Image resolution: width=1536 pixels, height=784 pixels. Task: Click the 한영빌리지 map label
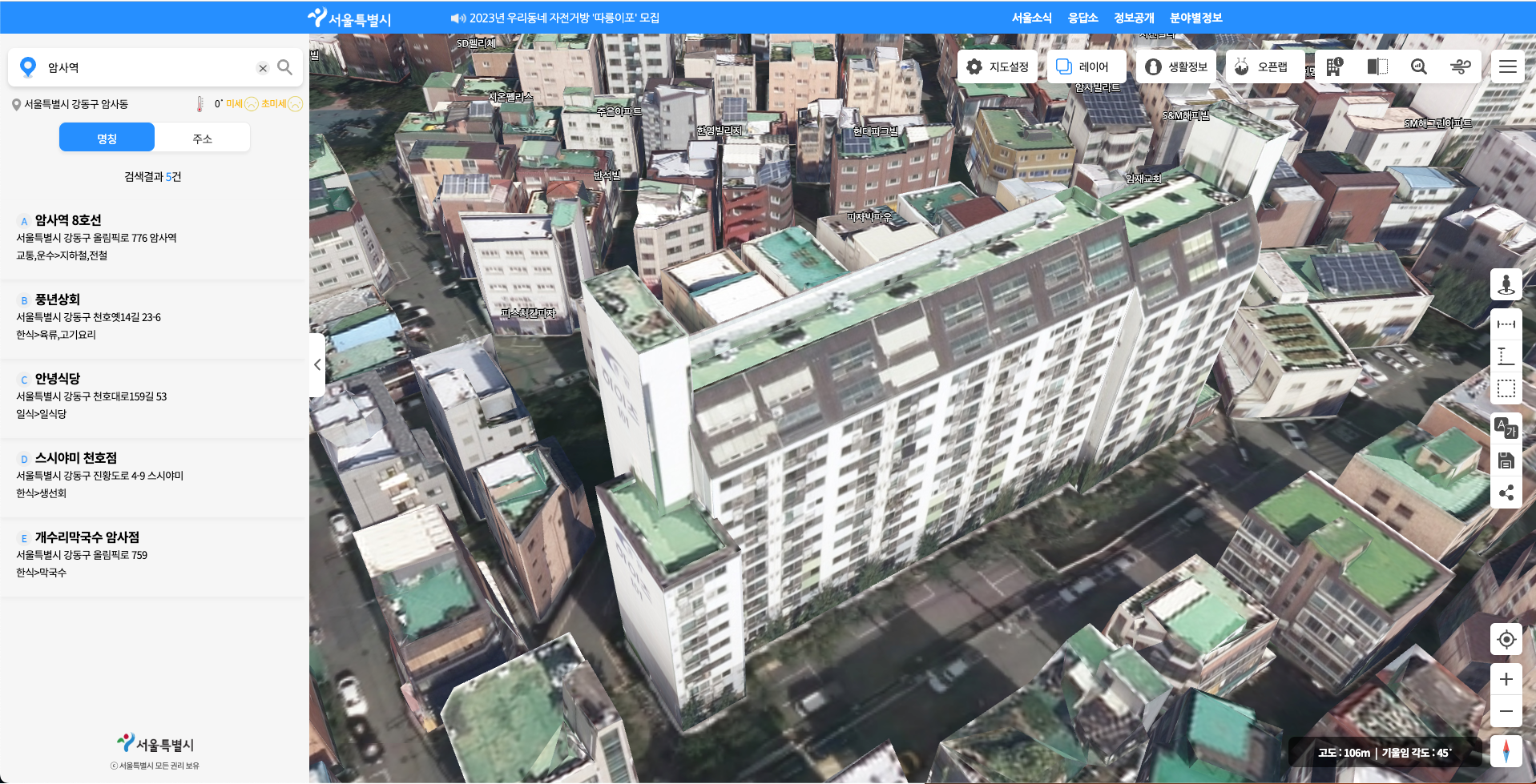[720, 131]
